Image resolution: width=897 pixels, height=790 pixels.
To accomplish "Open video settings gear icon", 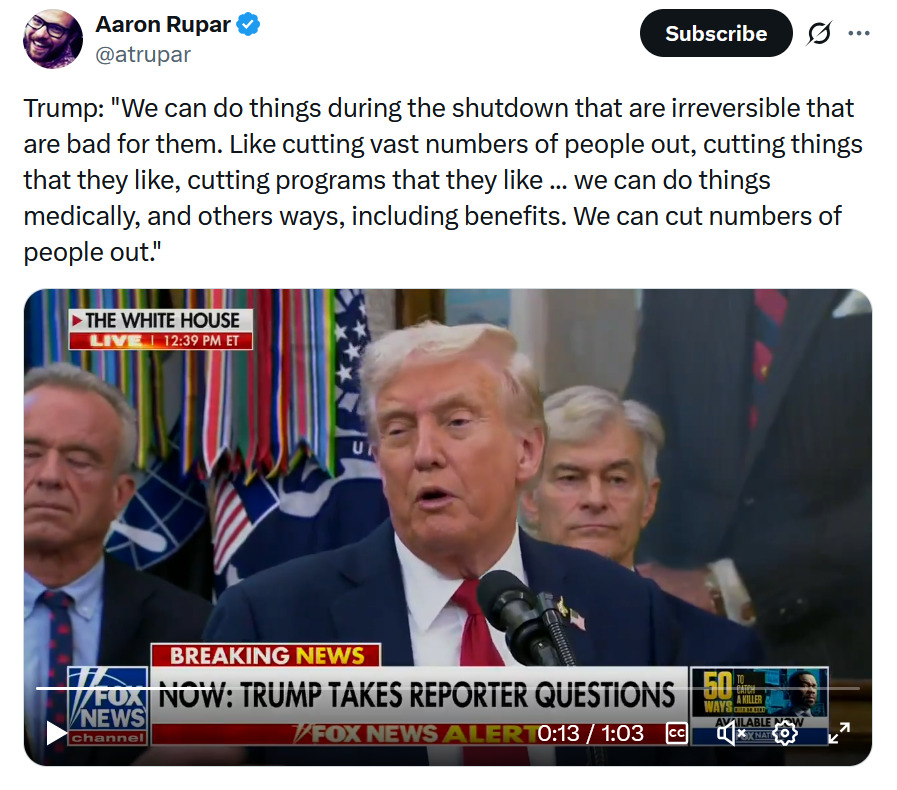I will tap(785, 733).
